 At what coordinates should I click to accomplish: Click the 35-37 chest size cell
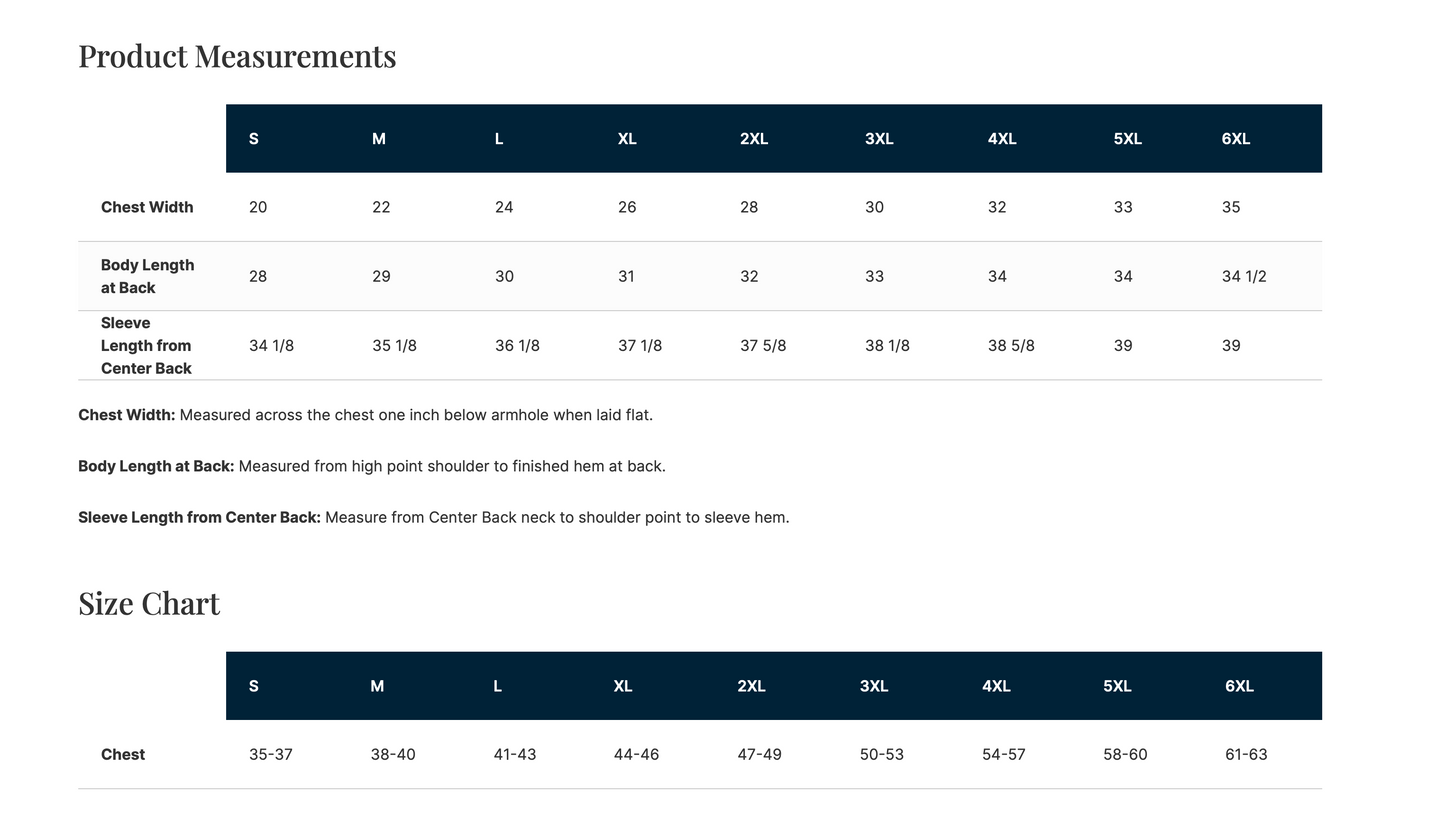pyautogui.click(x=271, y=754)
